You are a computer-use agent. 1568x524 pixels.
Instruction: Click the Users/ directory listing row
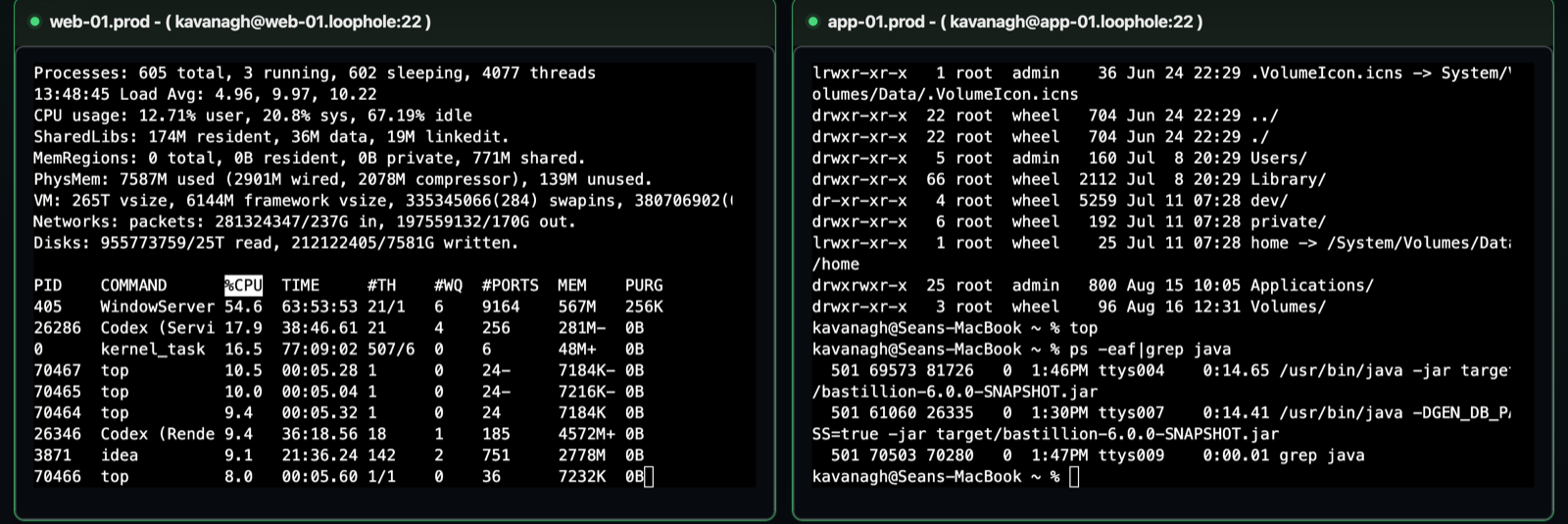click(1059, 158)
